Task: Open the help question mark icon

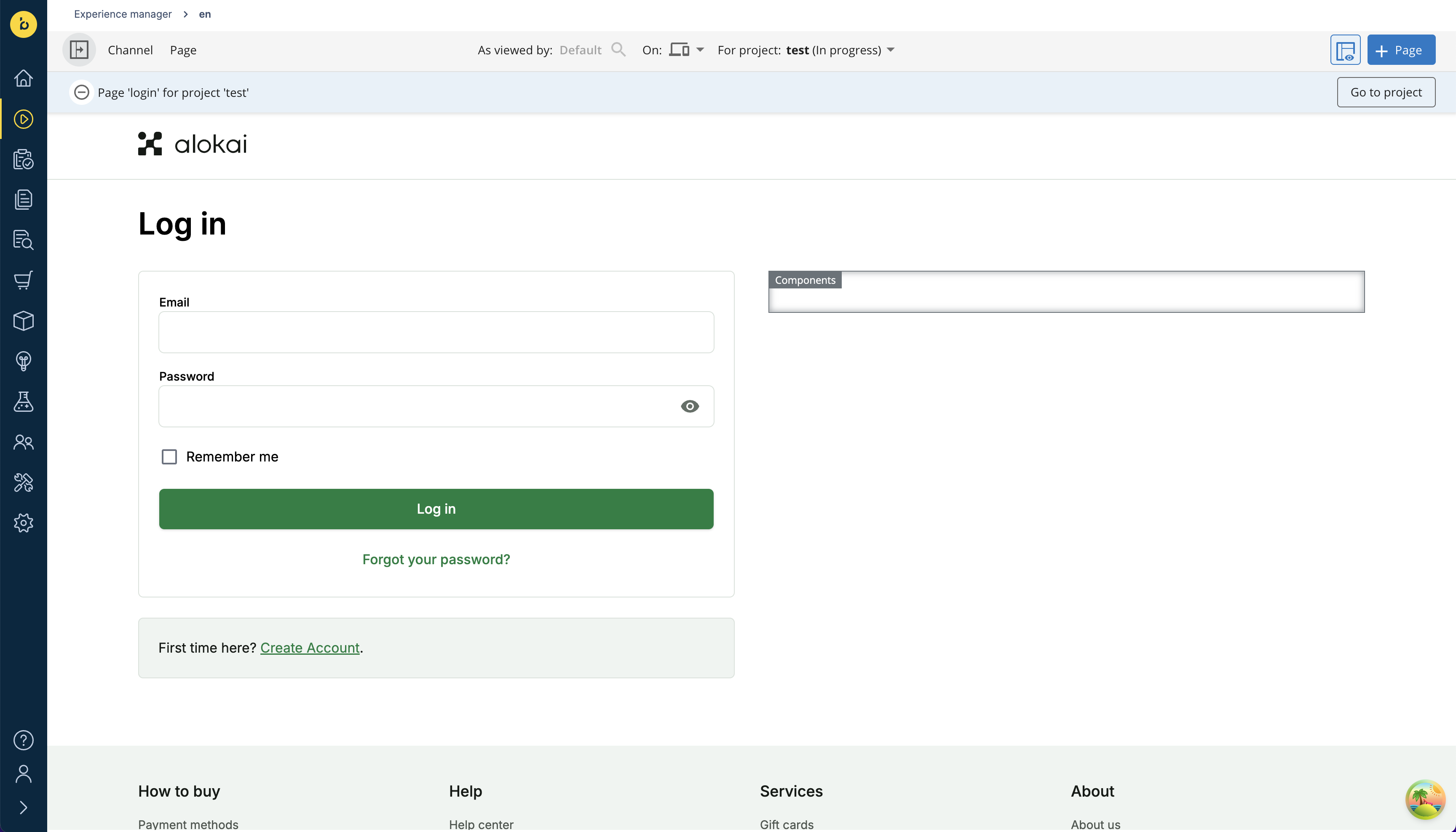Action: 24,740
